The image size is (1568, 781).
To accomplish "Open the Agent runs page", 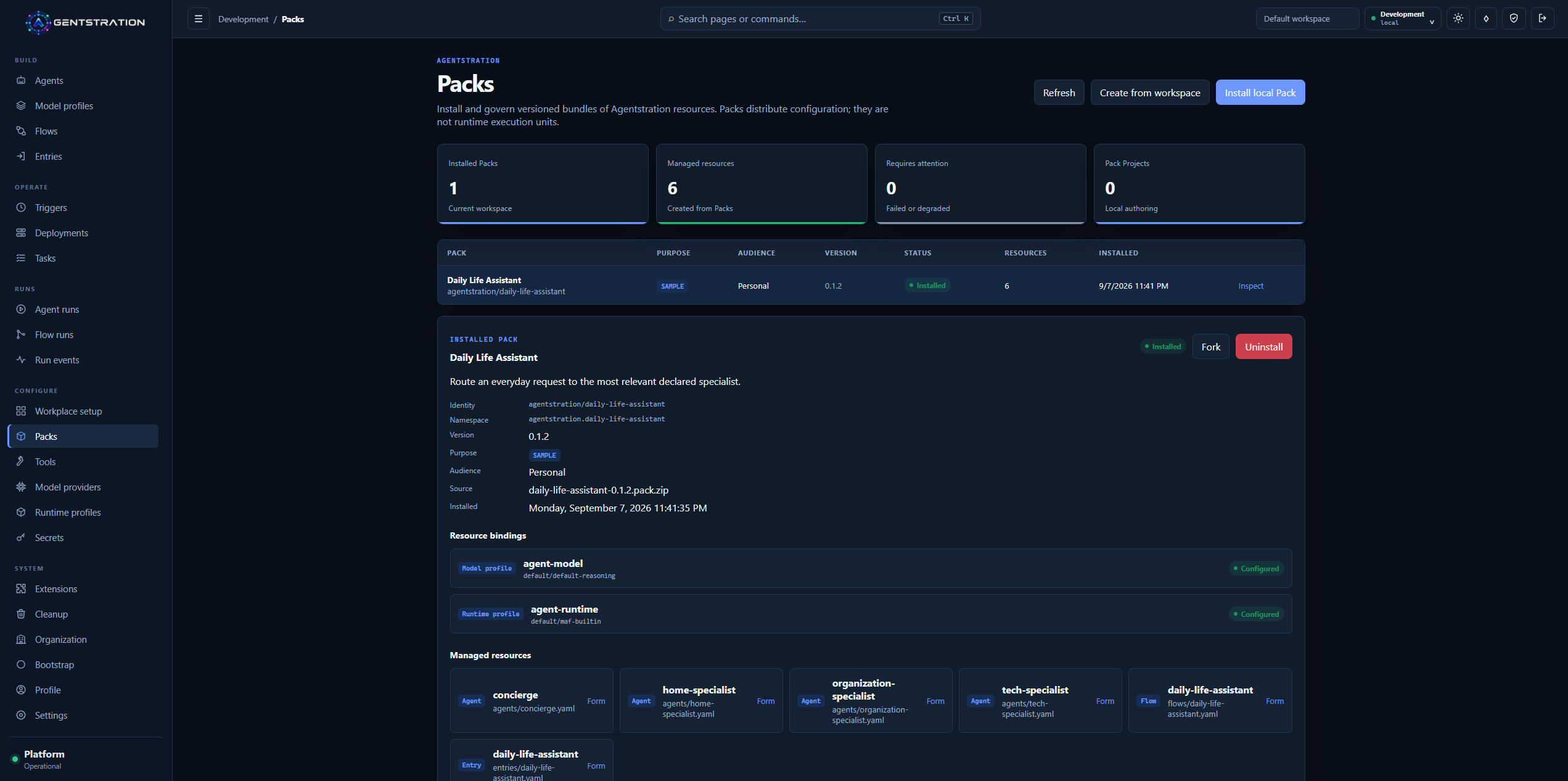I will click(x=83, y=309).
